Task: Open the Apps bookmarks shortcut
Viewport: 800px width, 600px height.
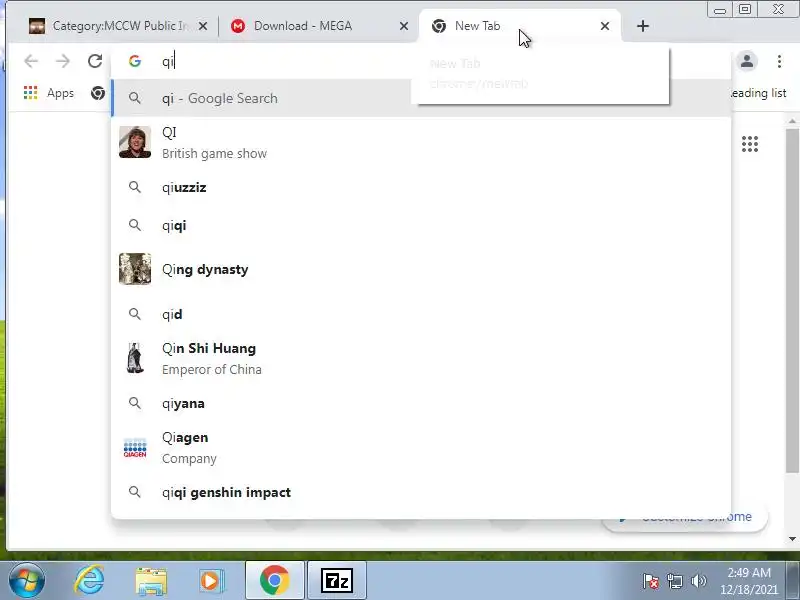Action: pos(49,93)
